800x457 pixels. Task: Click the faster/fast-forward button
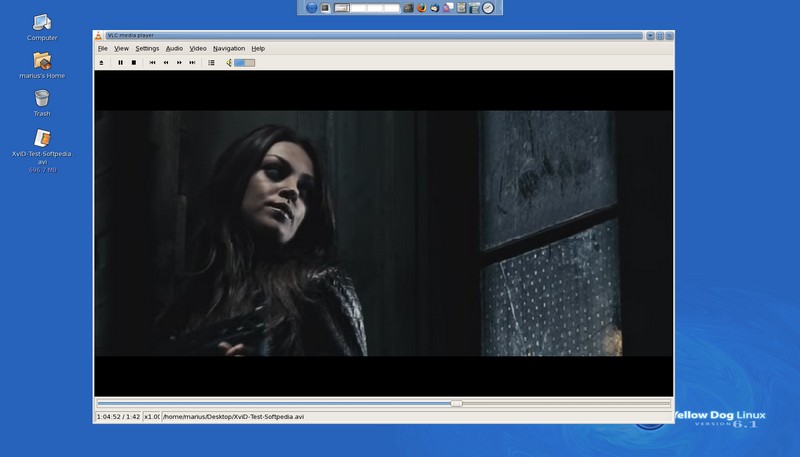click(179, 63)
